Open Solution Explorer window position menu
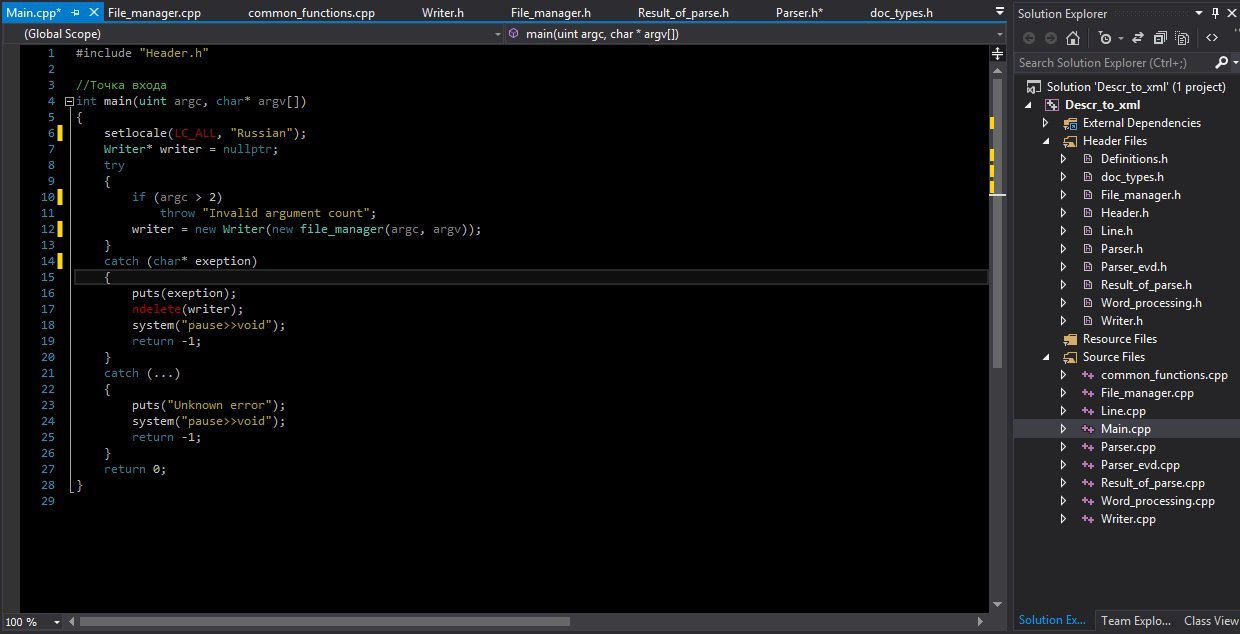1240x634 pixels. tap(1197, 13)
